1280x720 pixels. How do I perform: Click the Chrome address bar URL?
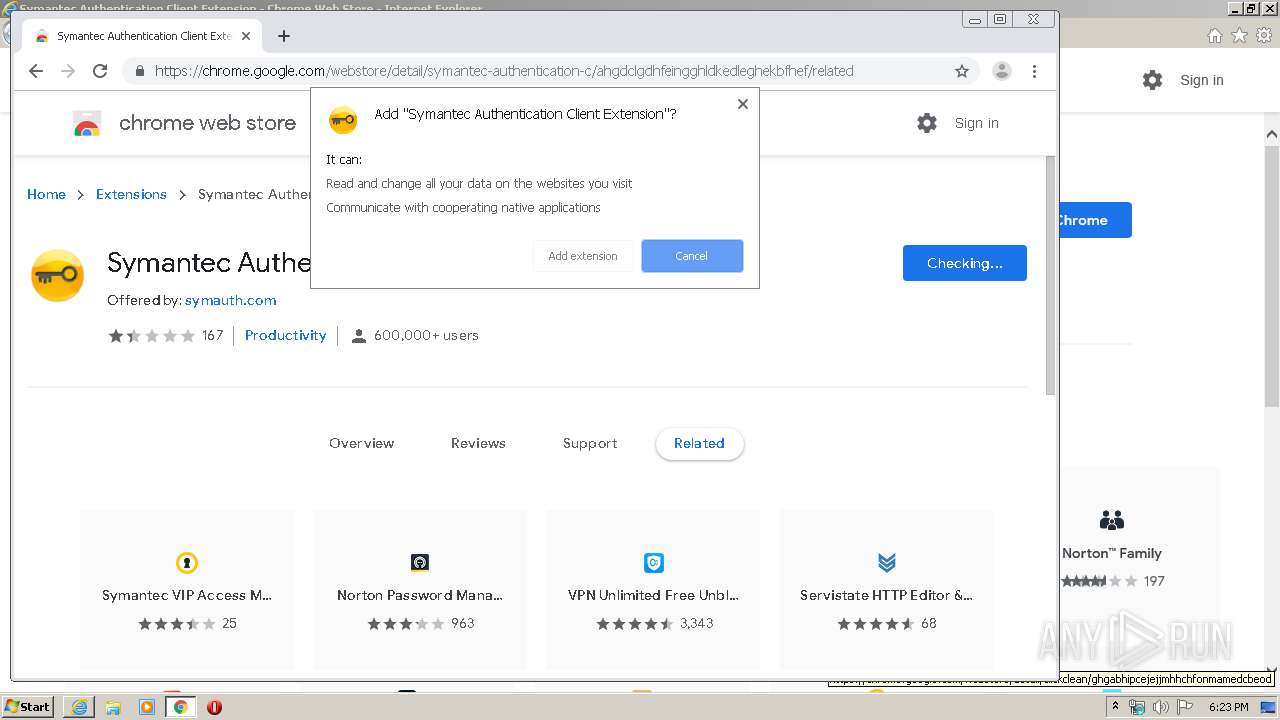[504, 71]
